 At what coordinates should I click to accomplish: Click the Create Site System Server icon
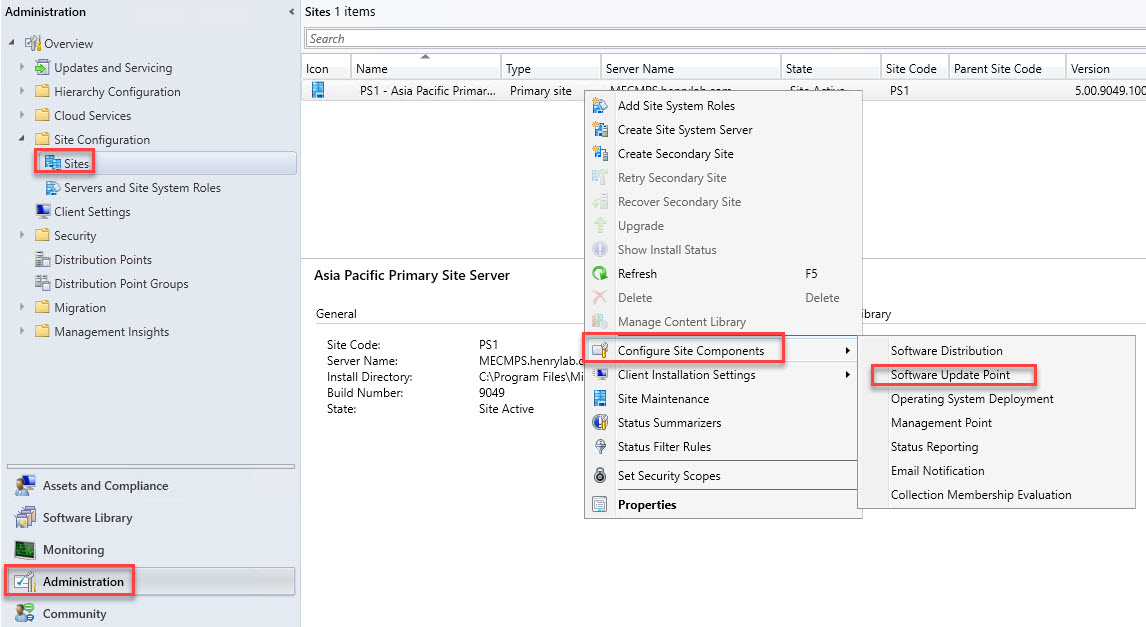click(x=600, y=130)
